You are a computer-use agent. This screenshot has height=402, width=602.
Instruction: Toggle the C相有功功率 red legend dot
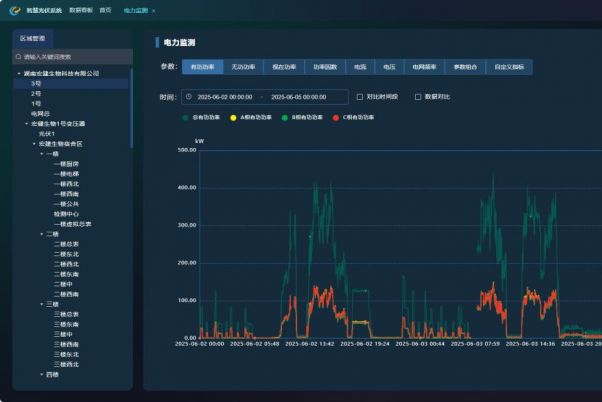tap(335, 117)
